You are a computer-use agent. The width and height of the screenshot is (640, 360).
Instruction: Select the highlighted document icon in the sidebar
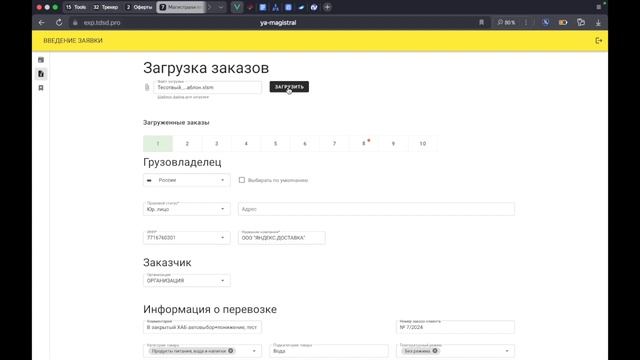point(41,74)
